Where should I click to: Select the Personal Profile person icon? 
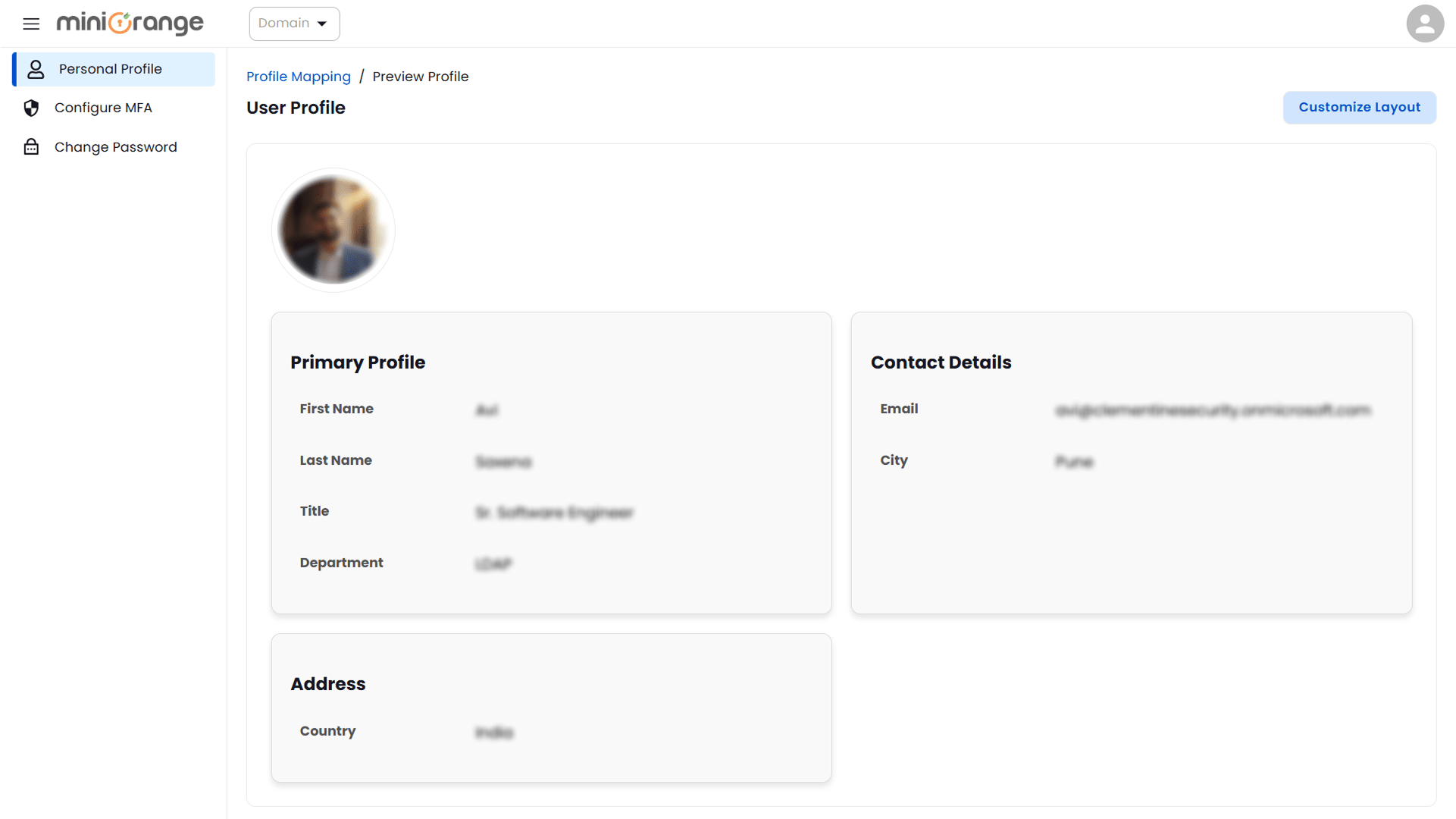pyautogui.click(x=36, y=69)
